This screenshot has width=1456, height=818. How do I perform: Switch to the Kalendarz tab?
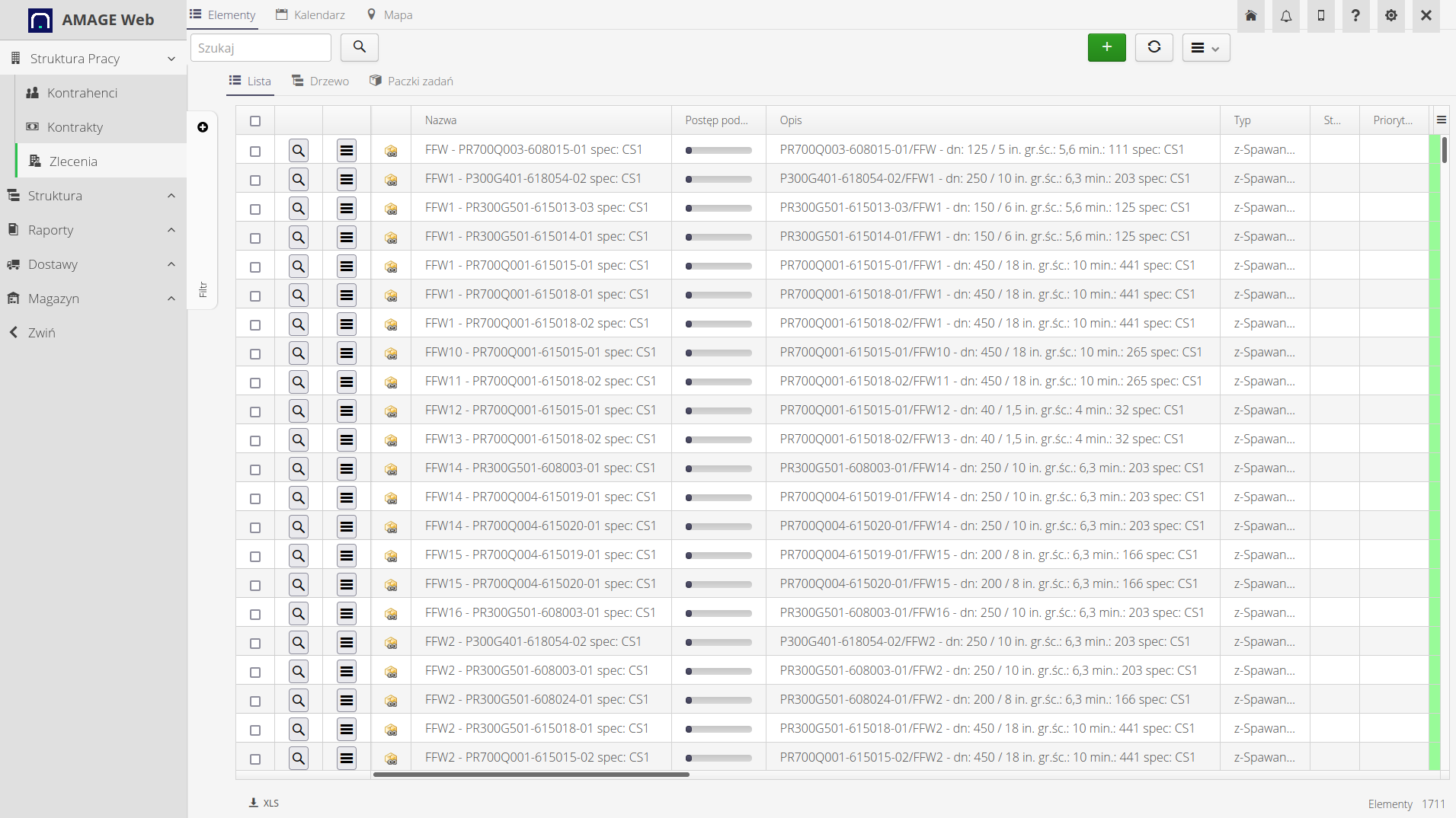click(x=311, y=15)
